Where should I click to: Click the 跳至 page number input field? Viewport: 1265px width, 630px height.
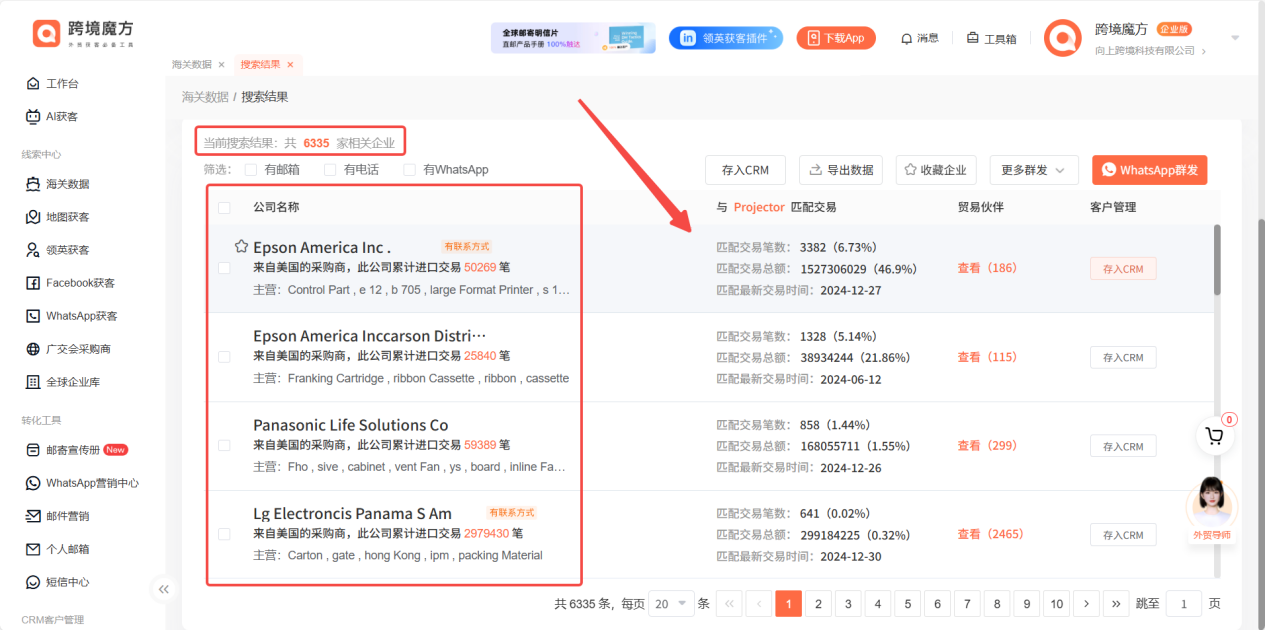pos(1184,604)
